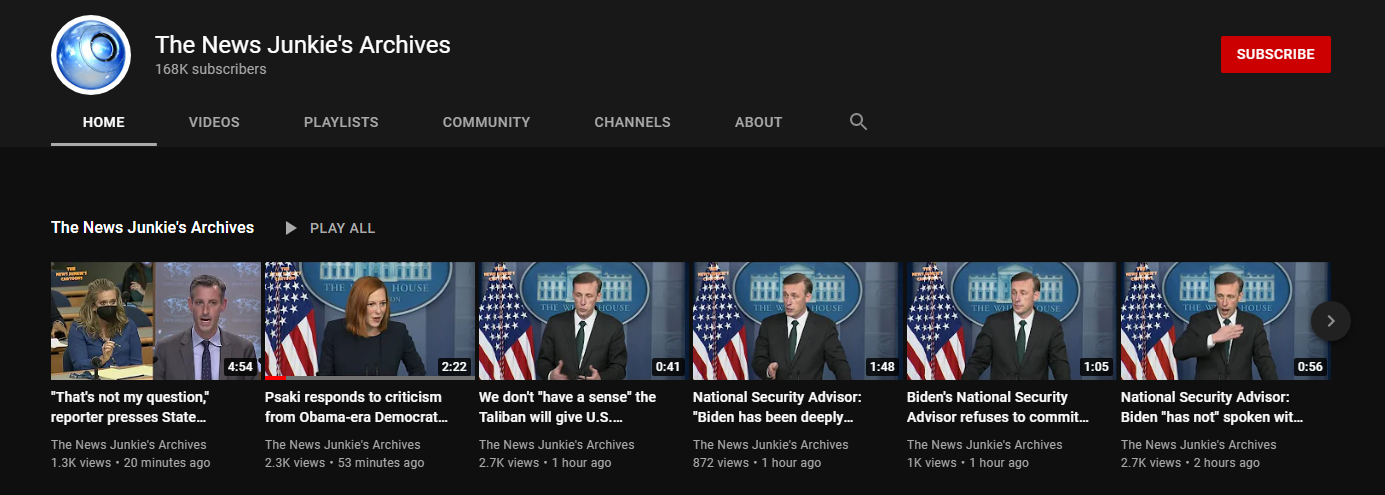Image resolution: width=1385 pixels, height=495 pixels.
Task: Open the About tab
Action: [x=758, y=122]
